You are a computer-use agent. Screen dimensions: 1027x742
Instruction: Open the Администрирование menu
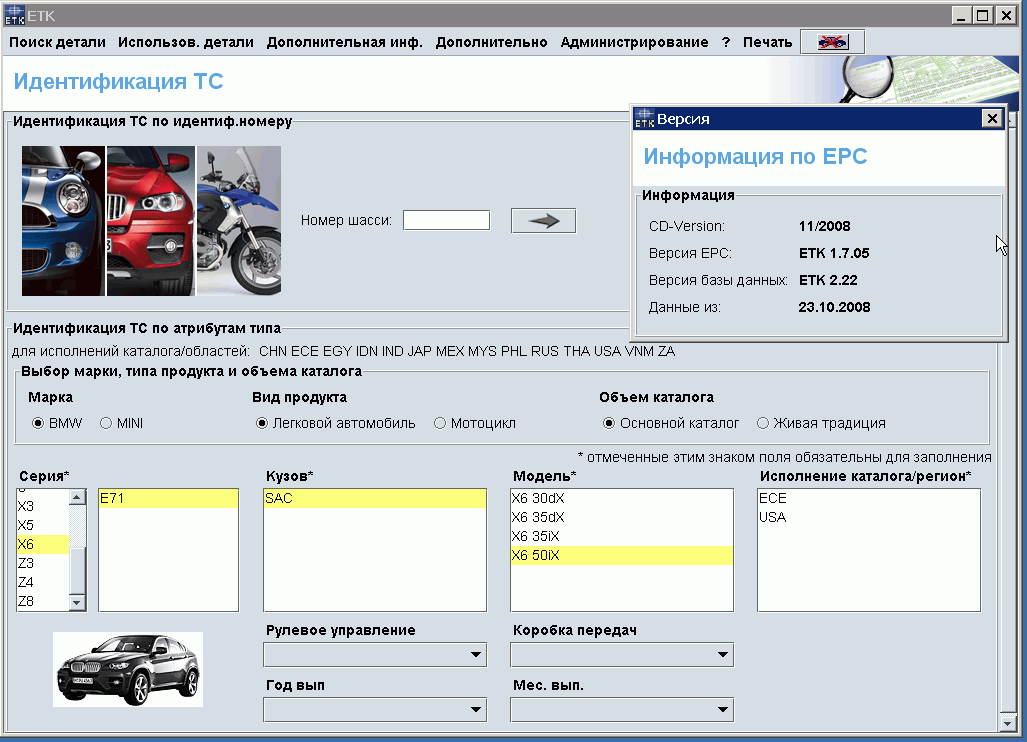(634, 42)
